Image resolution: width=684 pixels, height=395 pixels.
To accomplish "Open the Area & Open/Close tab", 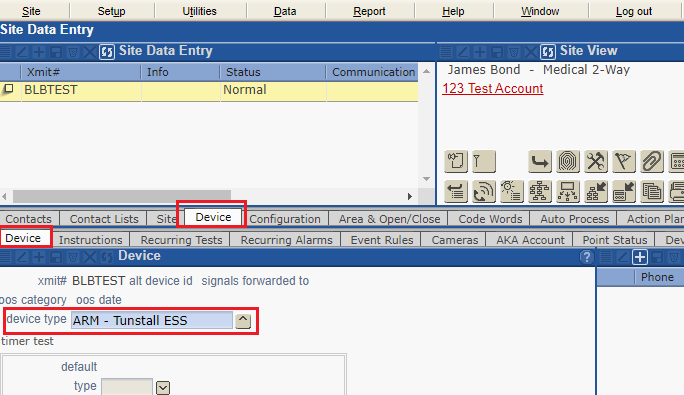I will [x=390, y=219].
